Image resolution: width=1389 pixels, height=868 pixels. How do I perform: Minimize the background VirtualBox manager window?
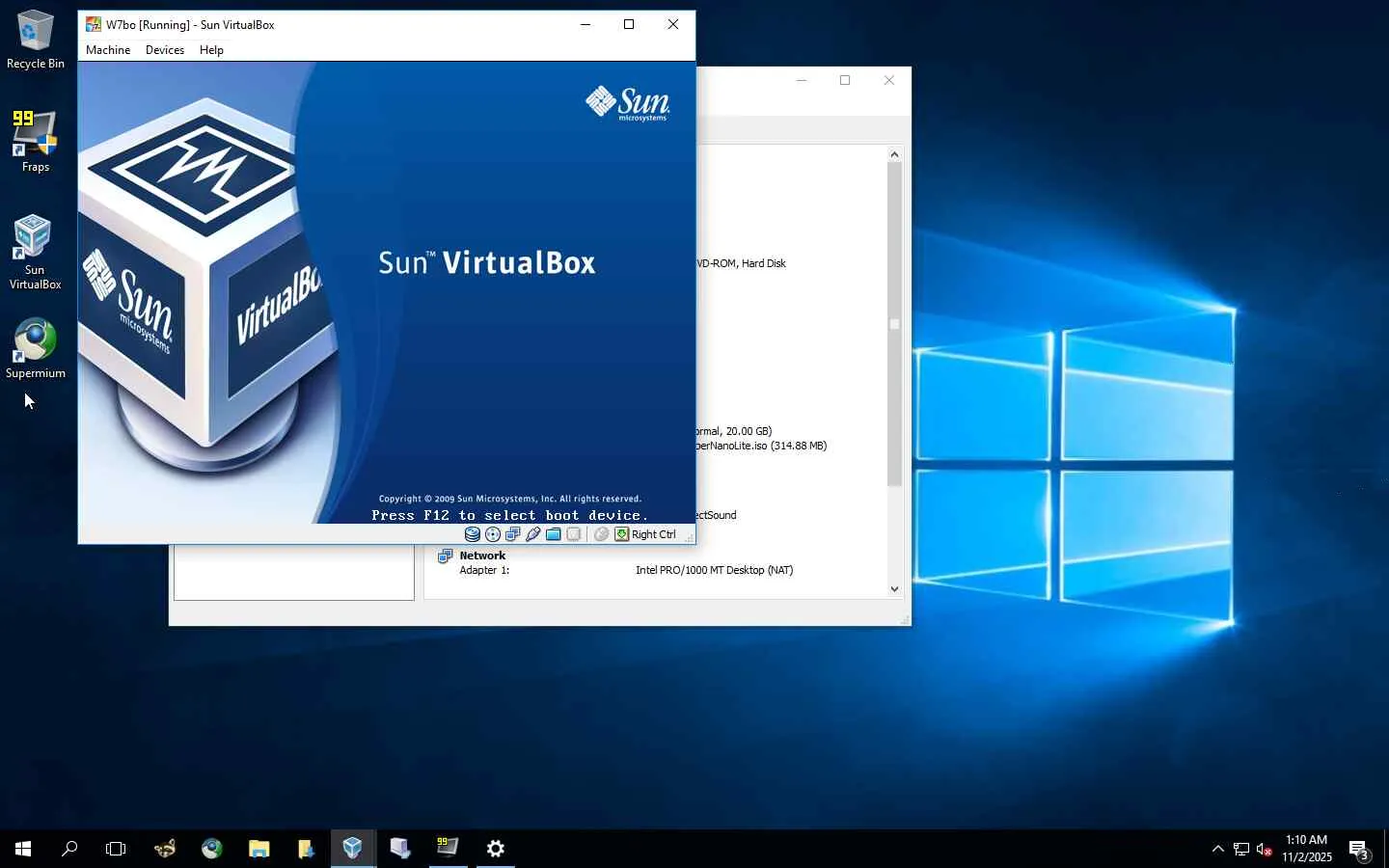coord(801,80)
